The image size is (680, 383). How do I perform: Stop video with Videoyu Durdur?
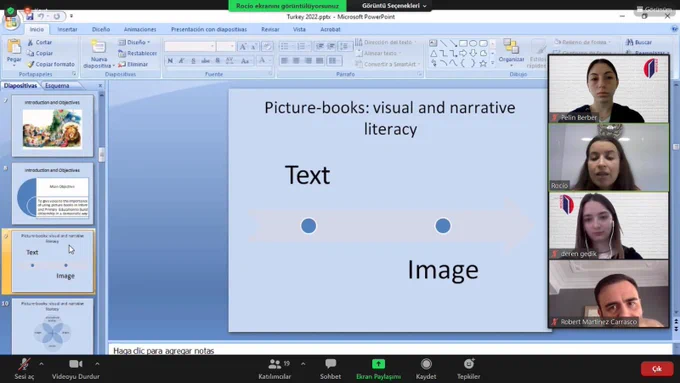(76, 369)
